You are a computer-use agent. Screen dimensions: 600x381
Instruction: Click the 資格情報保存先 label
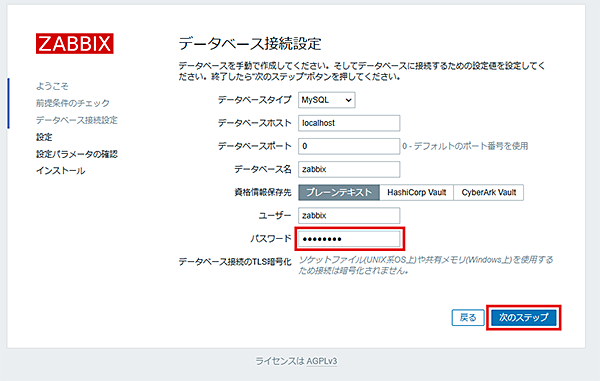(263, 192)
